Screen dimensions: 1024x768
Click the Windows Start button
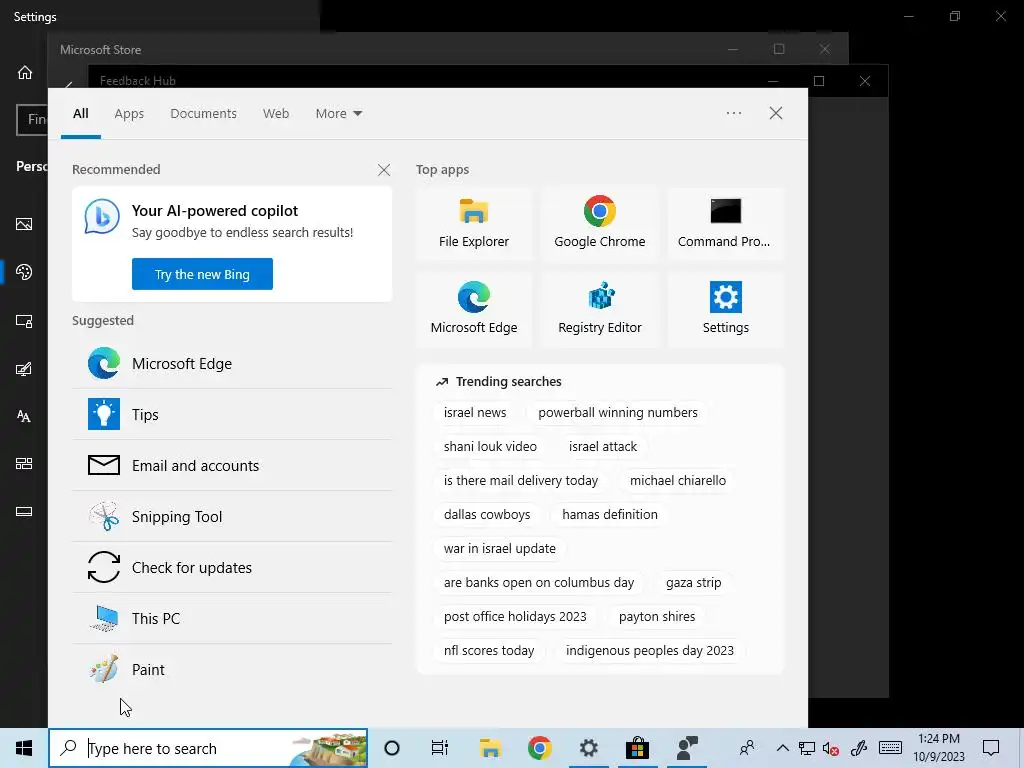[x=24, y=748]
